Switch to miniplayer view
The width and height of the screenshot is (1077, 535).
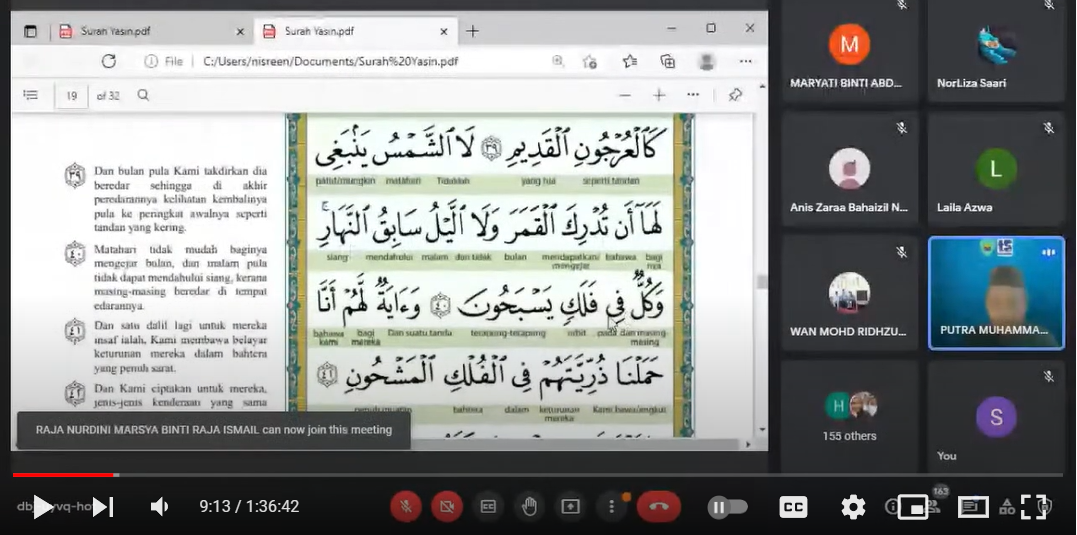click(913, 507)
